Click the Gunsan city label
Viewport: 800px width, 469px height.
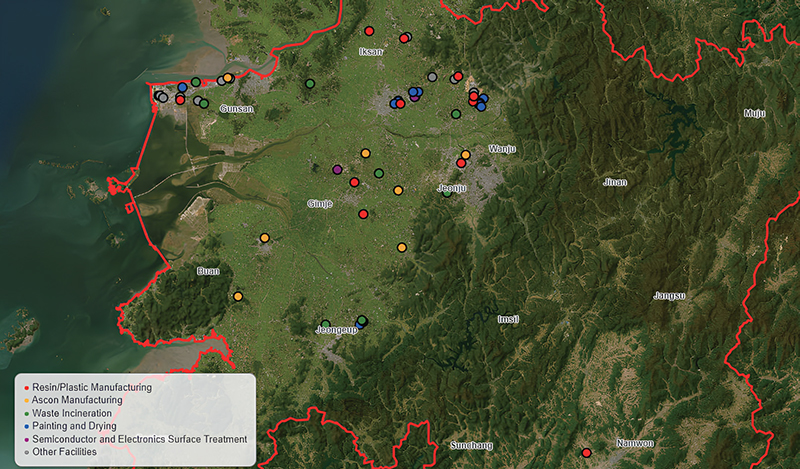click(x=236, y=109)
